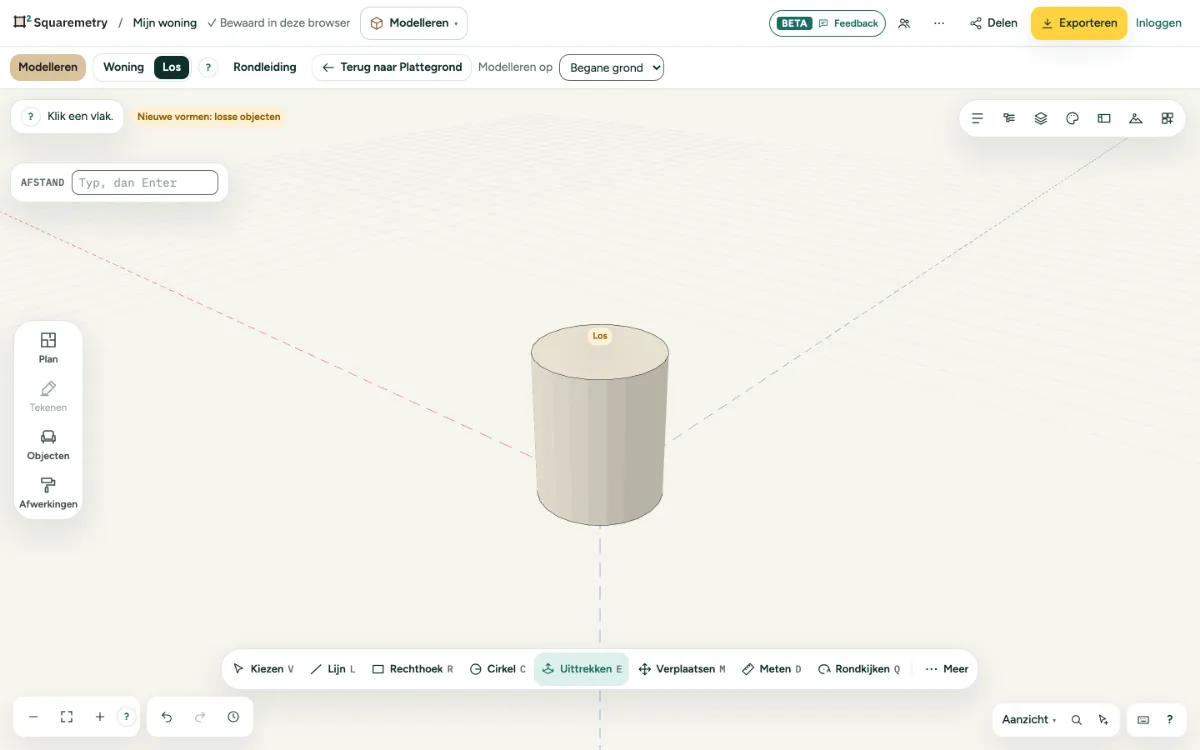The height and width of the screenshot is (750, 1200).
Task: Click the magnifier search icon
Action: 1076,720
